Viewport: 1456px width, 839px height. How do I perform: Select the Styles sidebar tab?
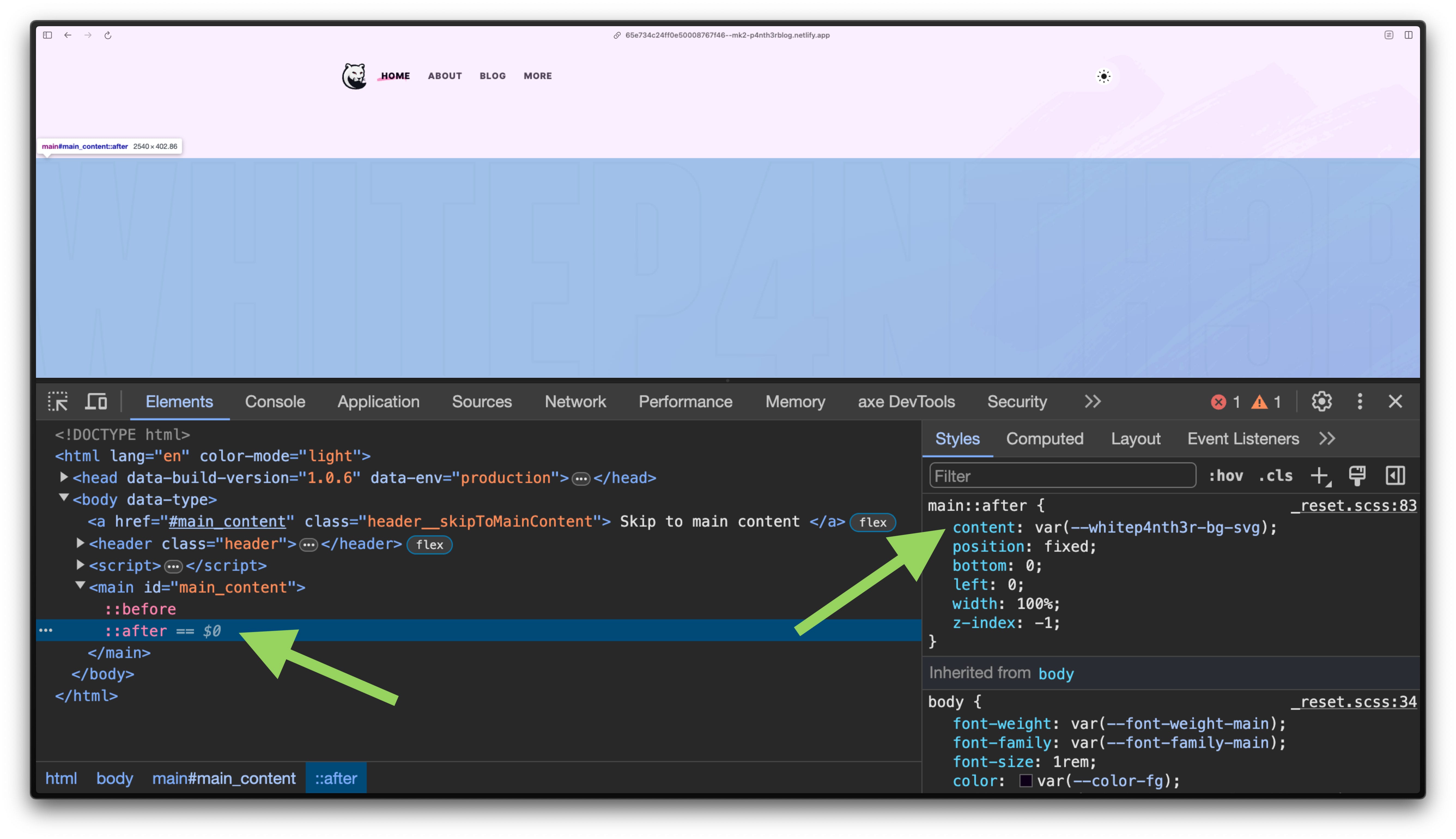[x=957, y=439]
